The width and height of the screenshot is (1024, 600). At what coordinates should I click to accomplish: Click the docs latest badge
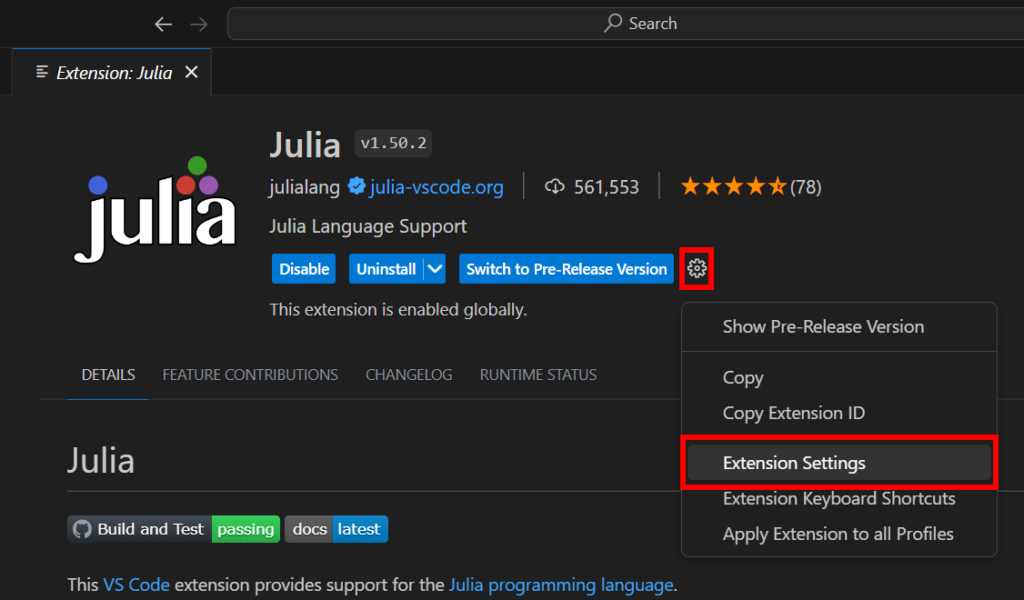[x=336, y=529]
